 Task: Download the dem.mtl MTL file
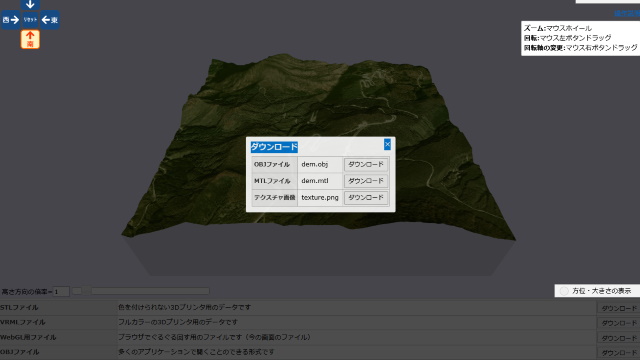point(366,181)
